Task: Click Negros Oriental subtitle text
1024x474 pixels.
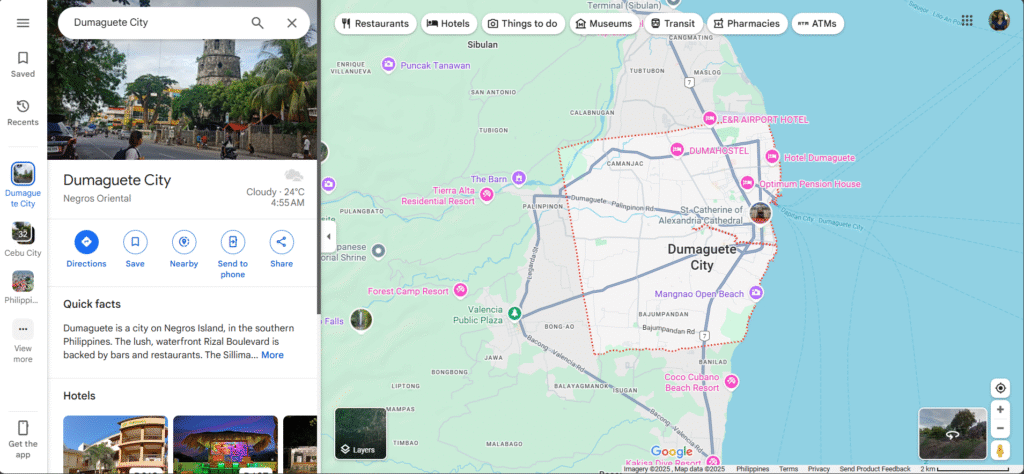Action: (x=97, y=198)
